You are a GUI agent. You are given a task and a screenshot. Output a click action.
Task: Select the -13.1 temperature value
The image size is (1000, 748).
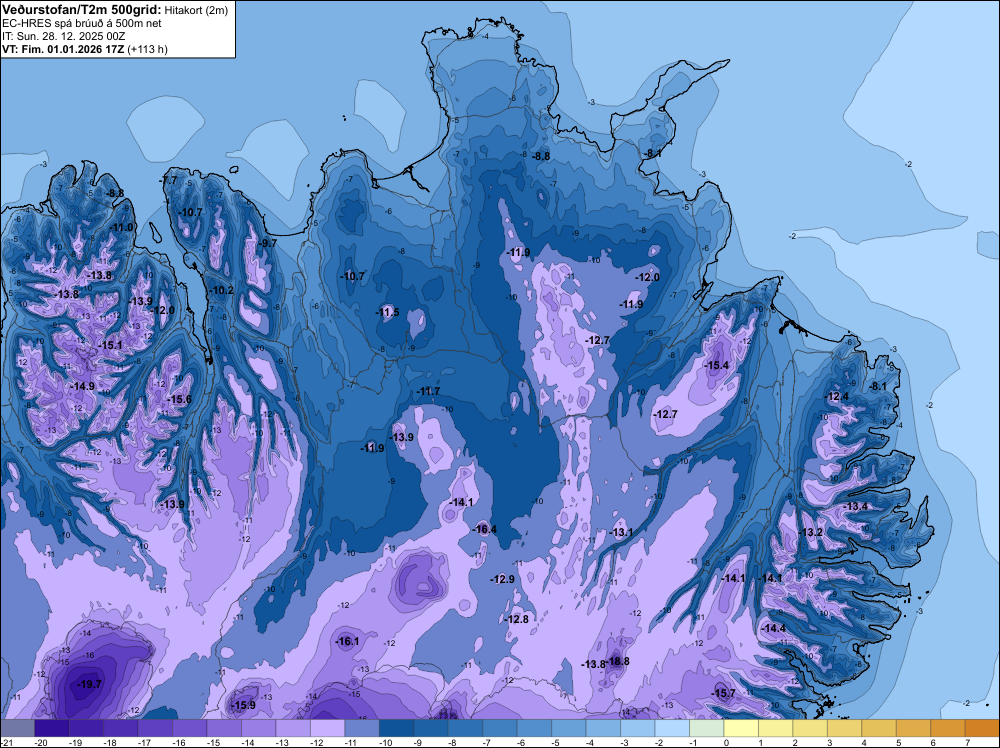tap(621, 532)
